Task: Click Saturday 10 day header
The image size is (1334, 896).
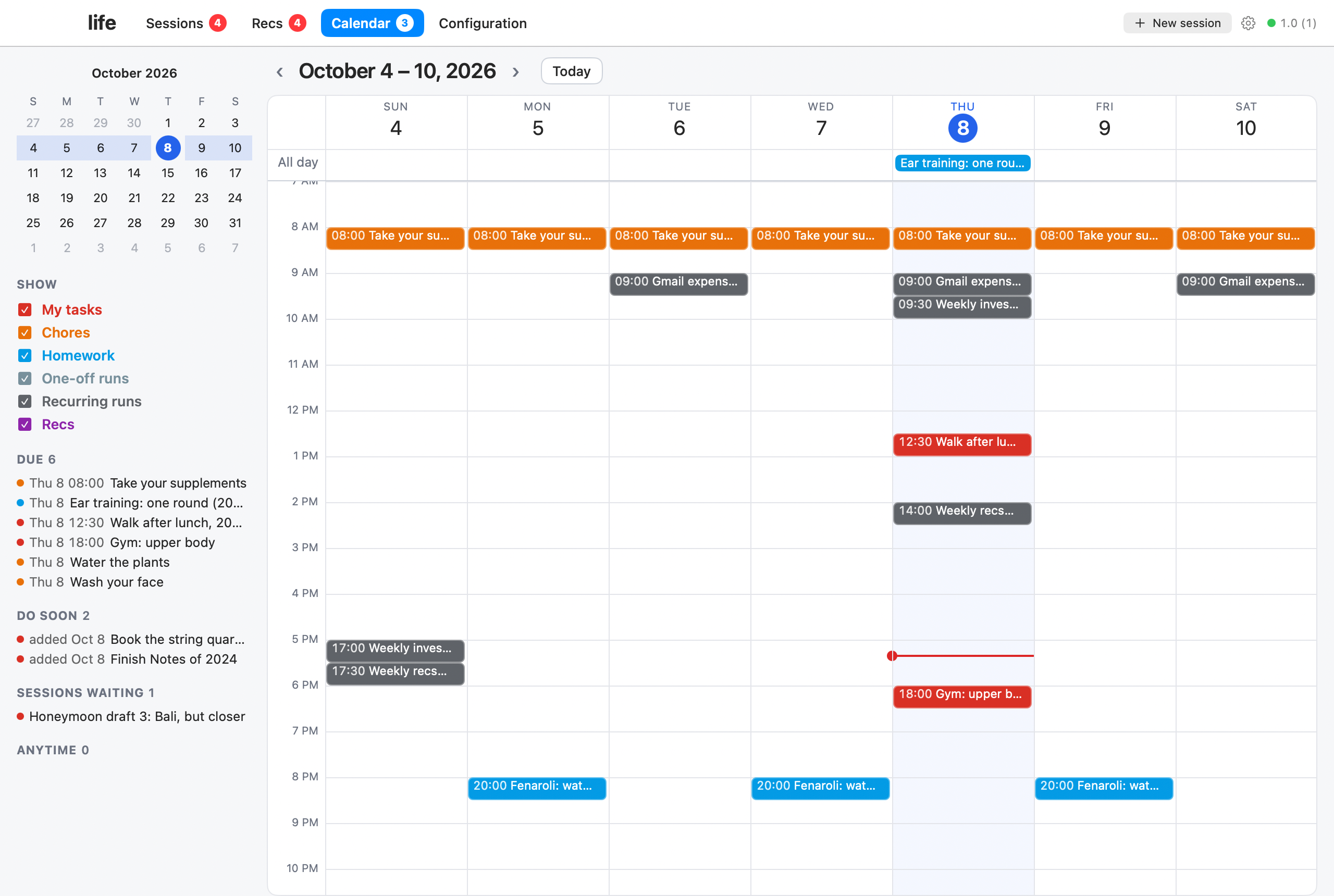Action: pyautogui.click(x=1246, y=121)
